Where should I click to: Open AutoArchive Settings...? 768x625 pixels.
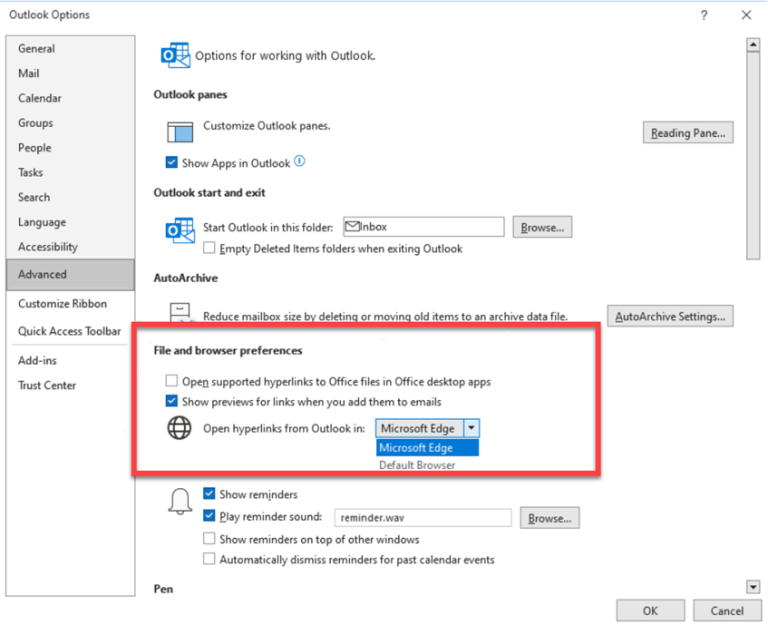[670, 316]
